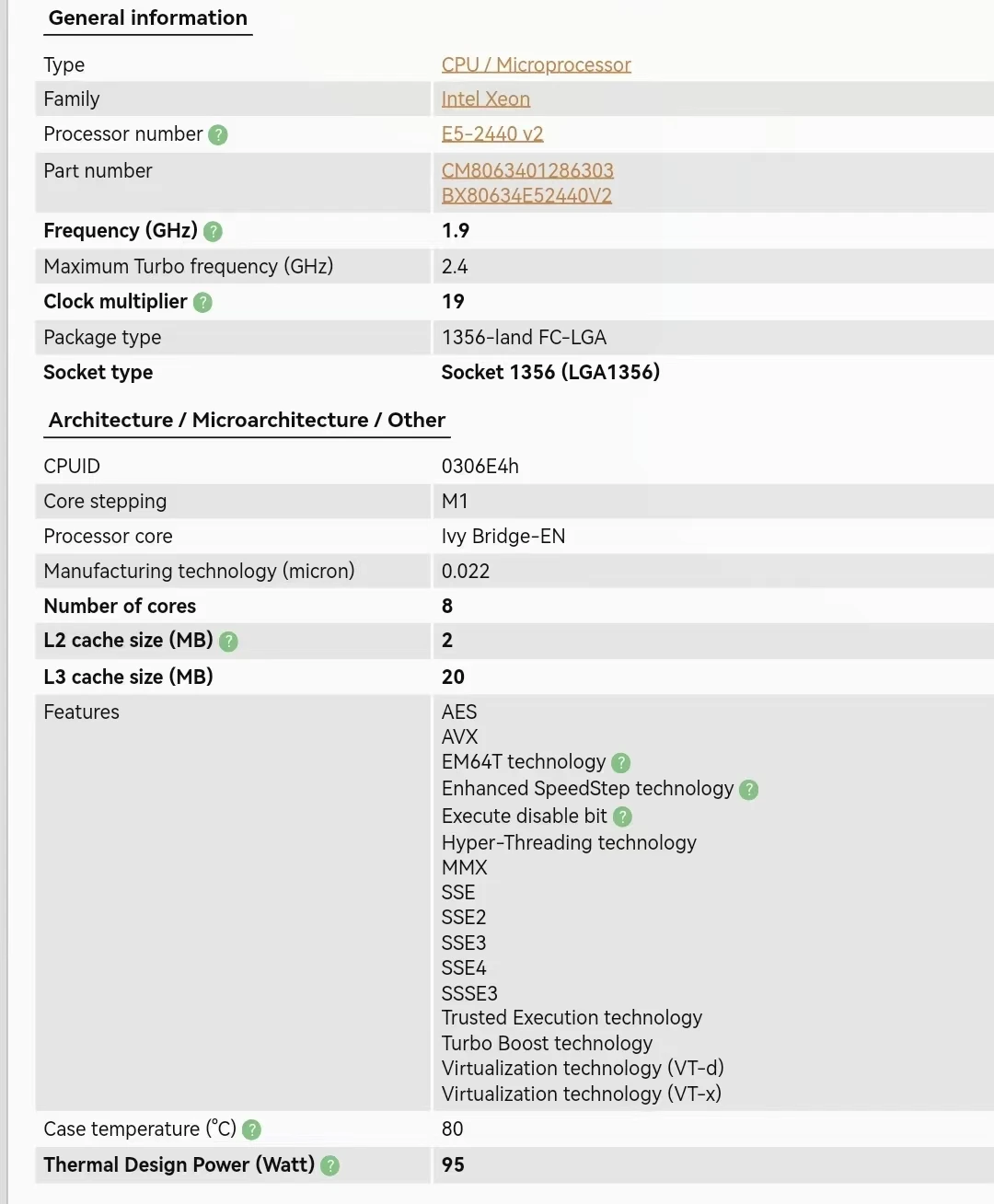
Task: Click the CPUID value 0306E4h
Action: pyautogui.click(x=480, y=467)
